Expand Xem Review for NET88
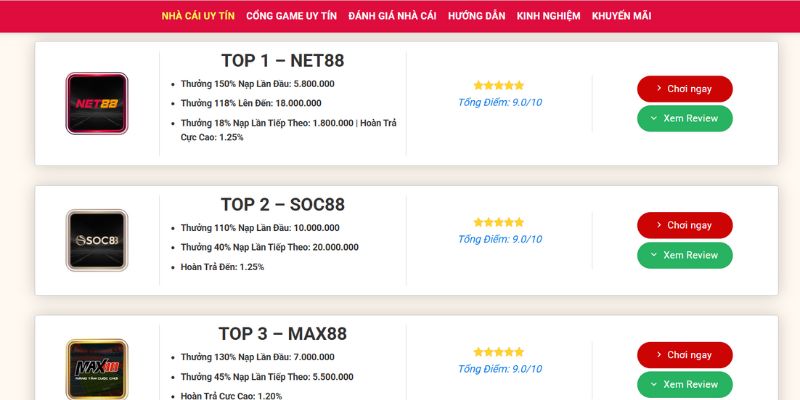 [x=685, y=118]
